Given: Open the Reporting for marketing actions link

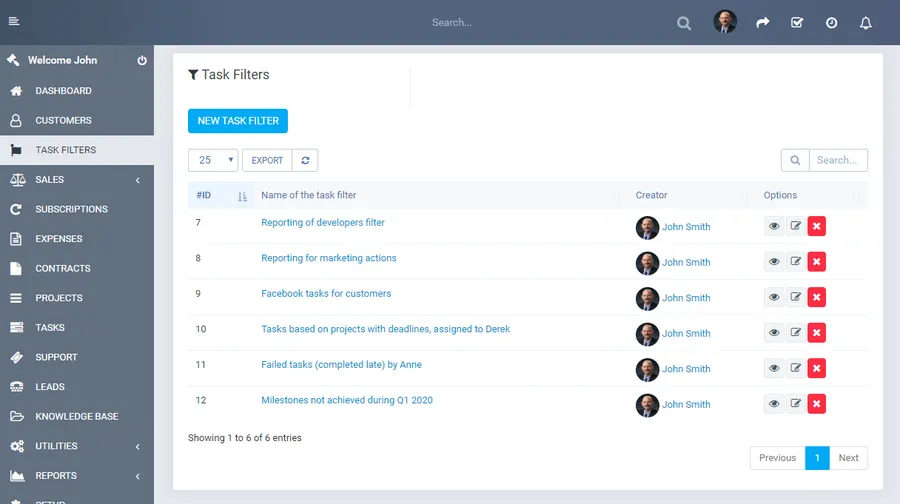Looking at the screenshot, I should (328, 258).
